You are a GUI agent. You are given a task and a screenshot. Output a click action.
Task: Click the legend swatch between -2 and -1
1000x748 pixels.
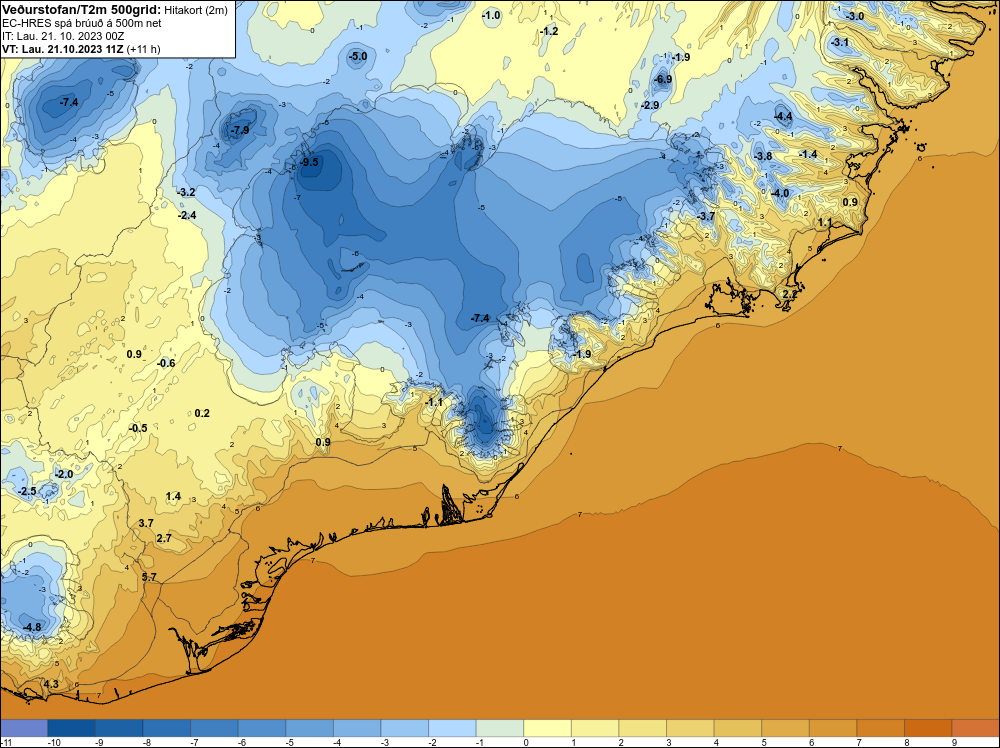pos(452,728)
